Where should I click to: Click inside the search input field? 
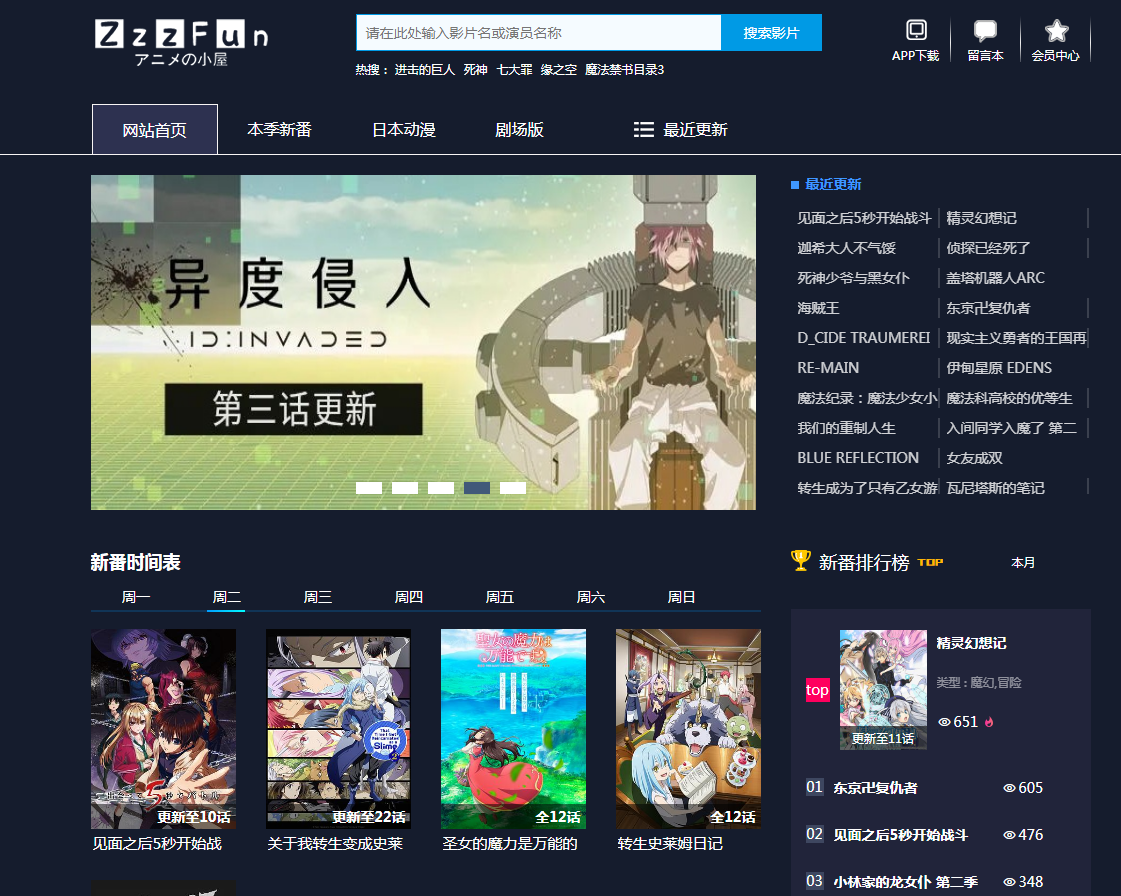(538, 33)
